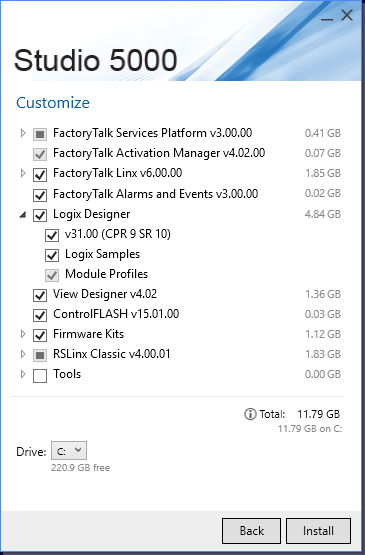Click the Back button
This screenshot has height=555, width=365.
[251, 531]
